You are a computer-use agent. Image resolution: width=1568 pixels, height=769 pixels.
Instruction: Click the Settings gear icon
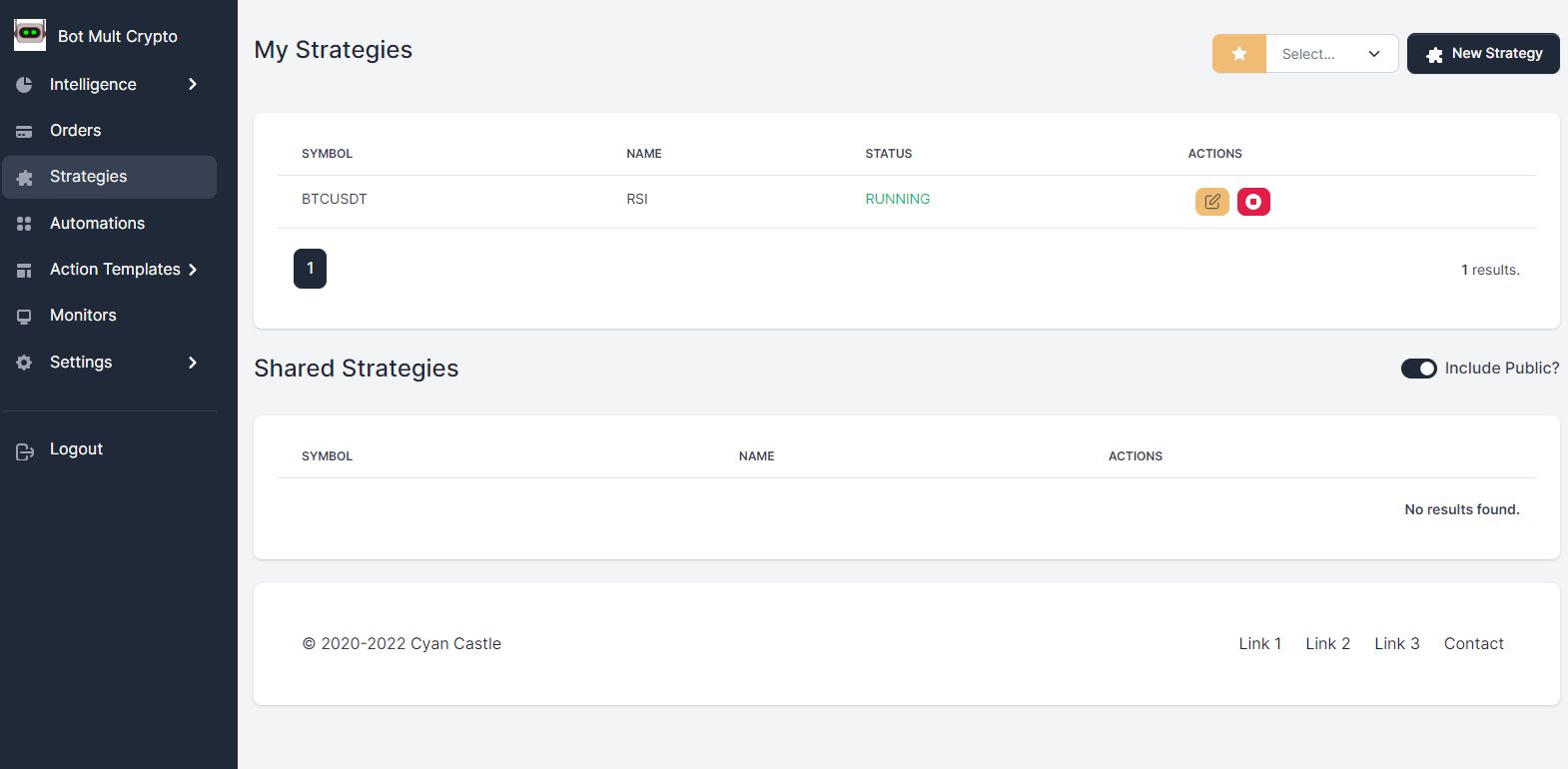coord(24,363)
